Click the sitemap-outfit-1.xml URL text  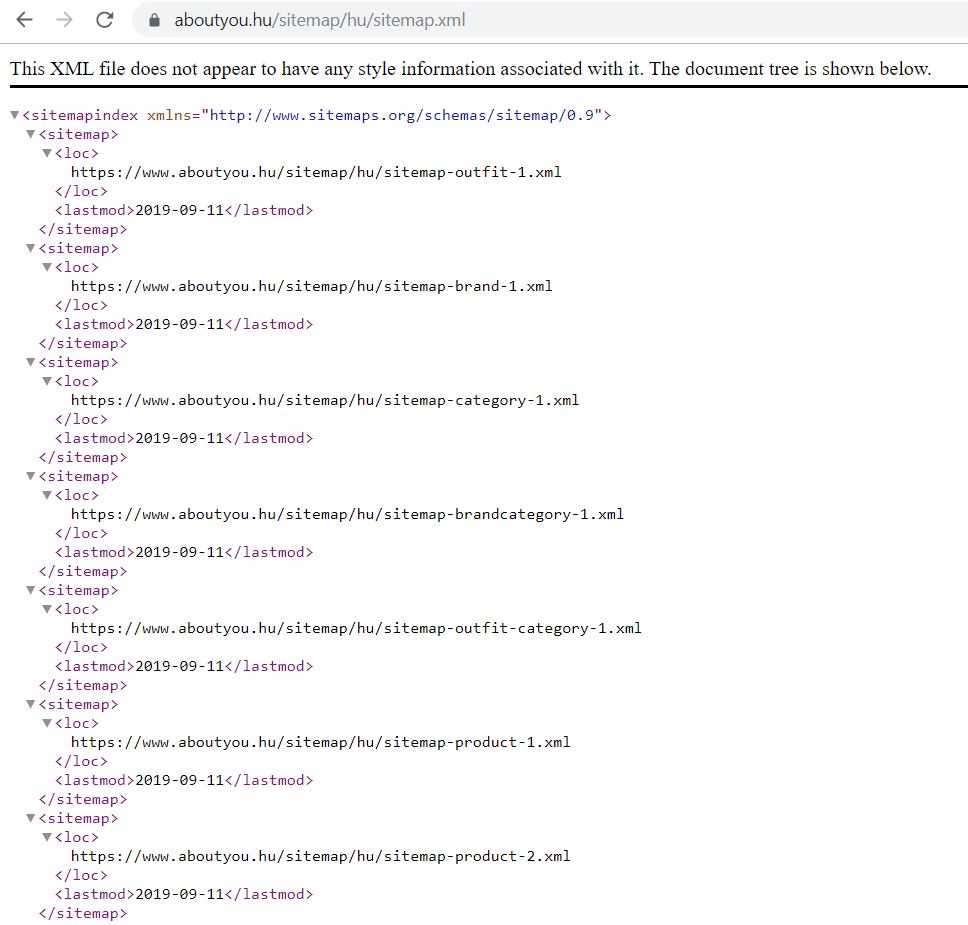tap(316, 172)
